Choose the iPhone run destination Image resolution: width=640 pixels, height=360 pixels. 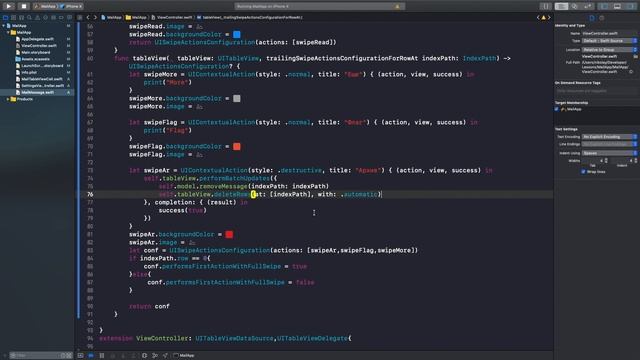[x=72, y=7]
